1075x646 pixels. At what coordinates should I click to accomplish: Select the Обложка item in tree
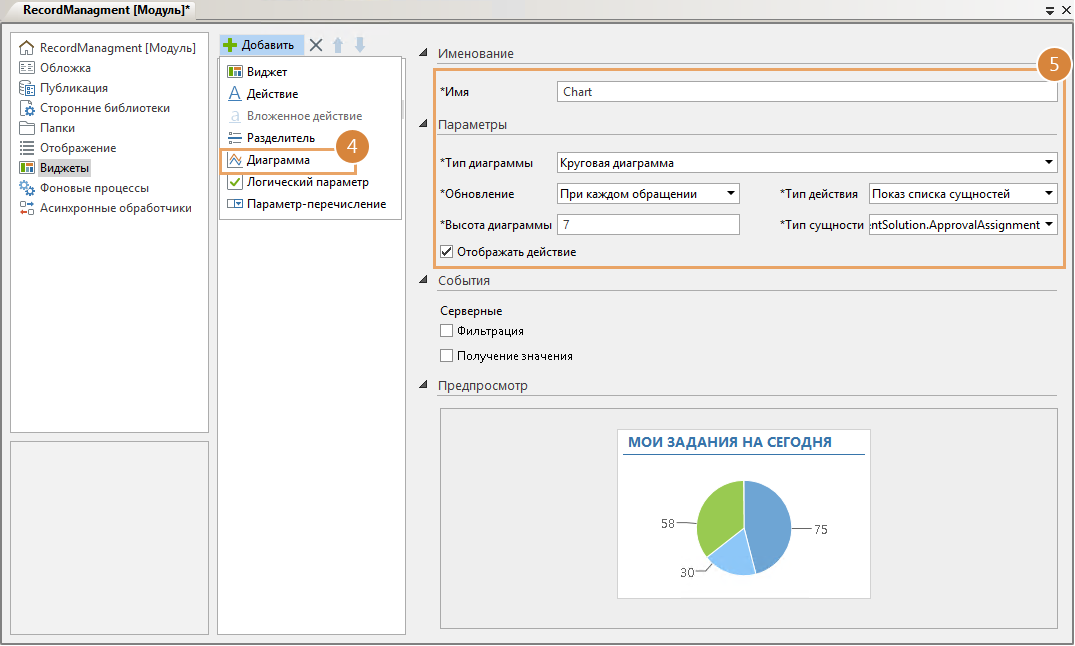point(65,68)
